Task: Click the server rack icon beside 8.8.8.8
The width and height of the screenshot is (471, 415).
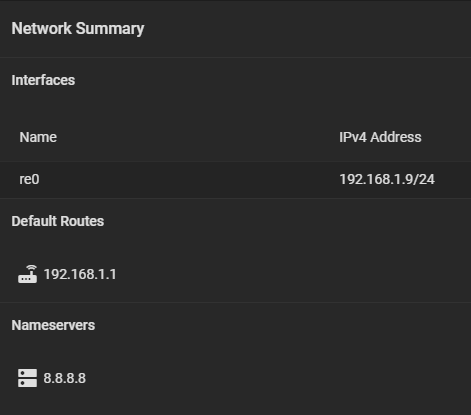Action: pos(27,378)
